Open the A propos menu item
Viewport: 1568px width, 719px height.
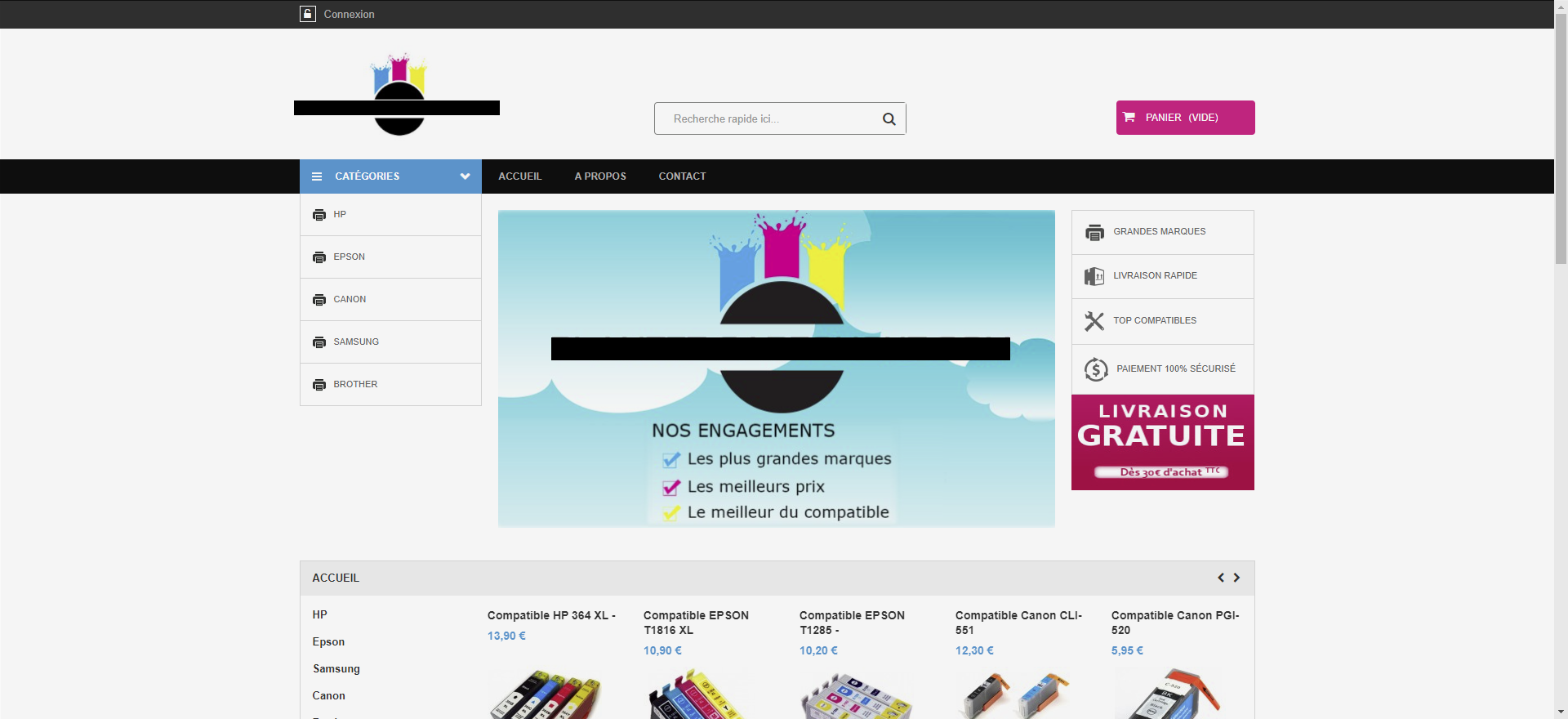point(600,176)
